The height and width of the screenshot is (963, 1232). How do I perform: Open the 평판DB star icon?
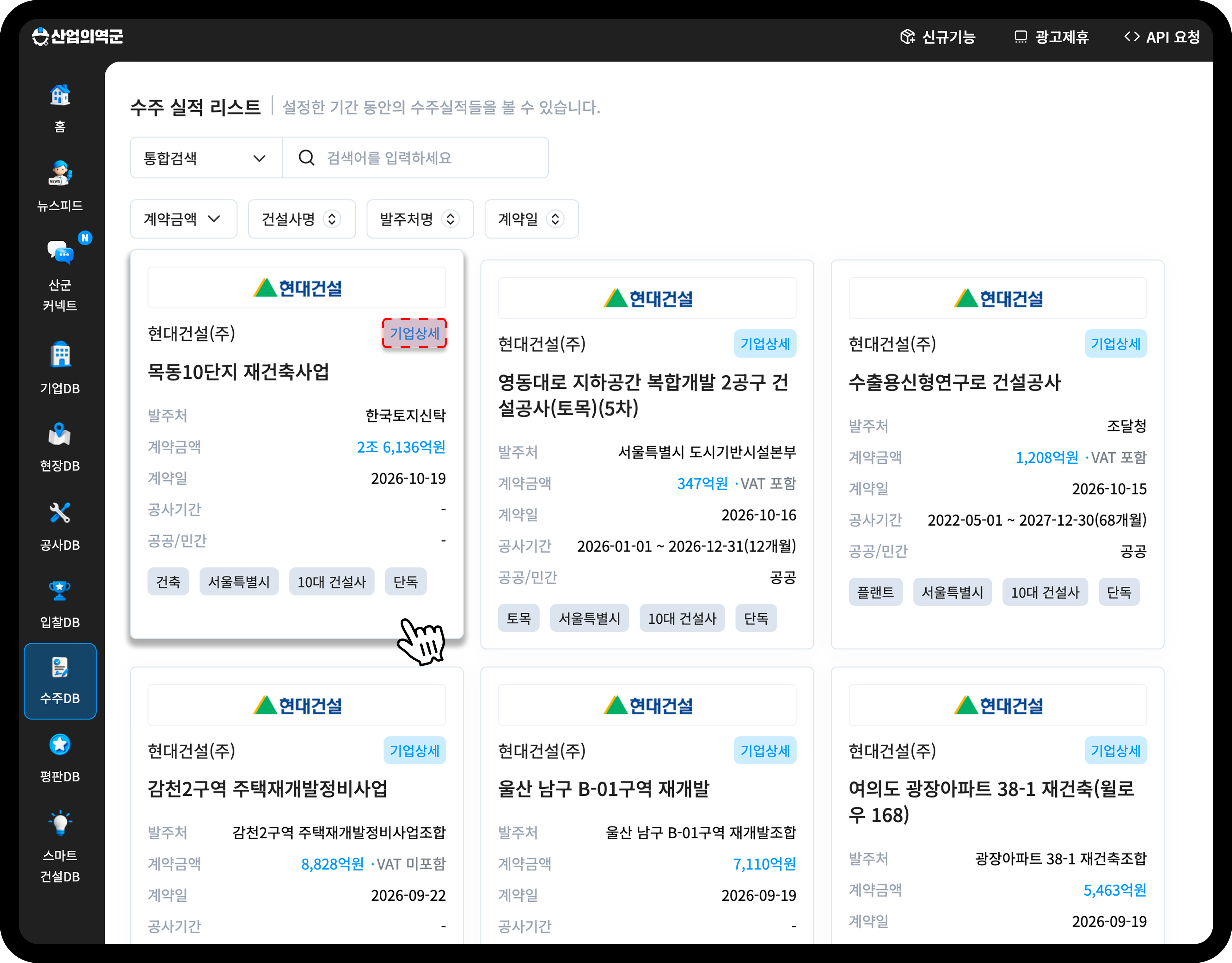(60, 745)
